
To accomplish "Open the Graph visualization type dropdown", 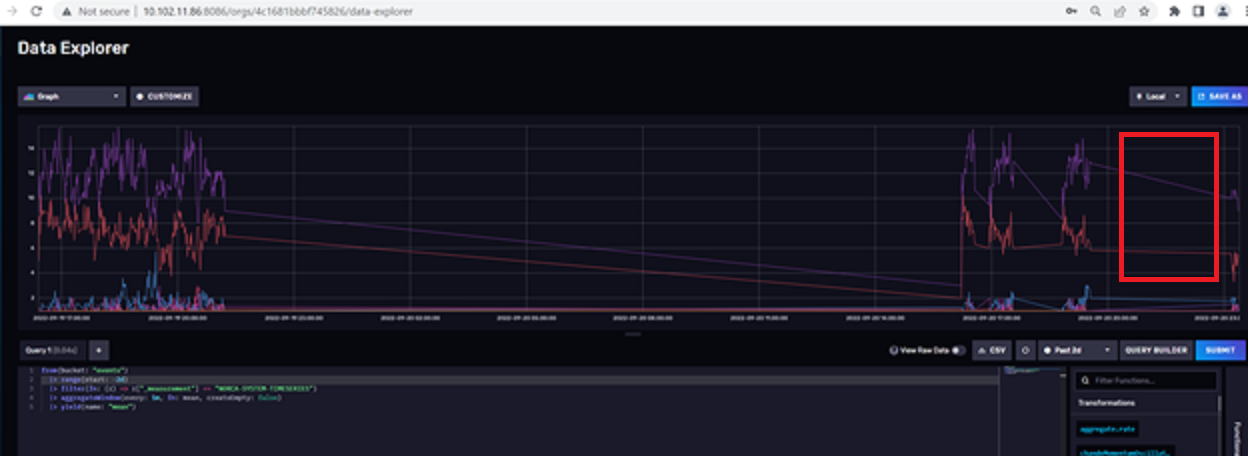I will pyautogui.click(x=71, y=97).
